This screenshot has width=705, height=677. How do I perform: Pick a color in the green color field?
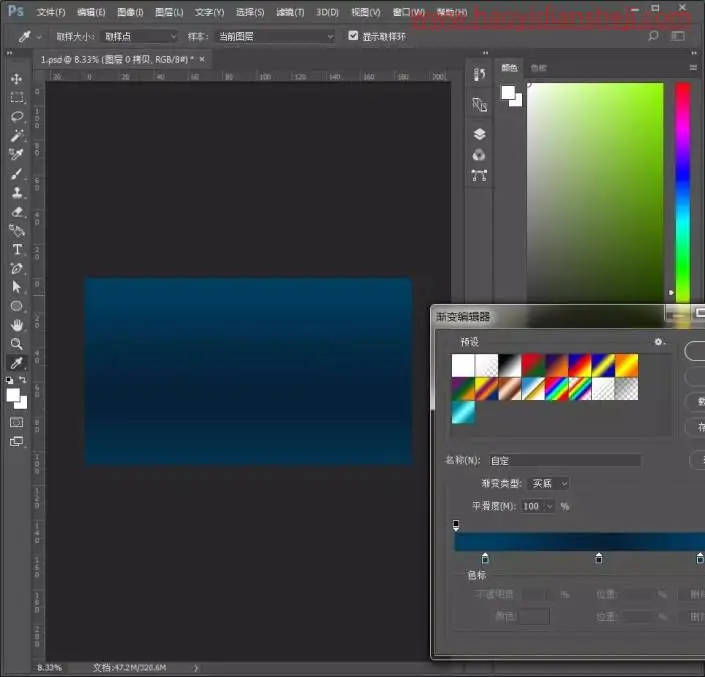[x=595, y=192]
